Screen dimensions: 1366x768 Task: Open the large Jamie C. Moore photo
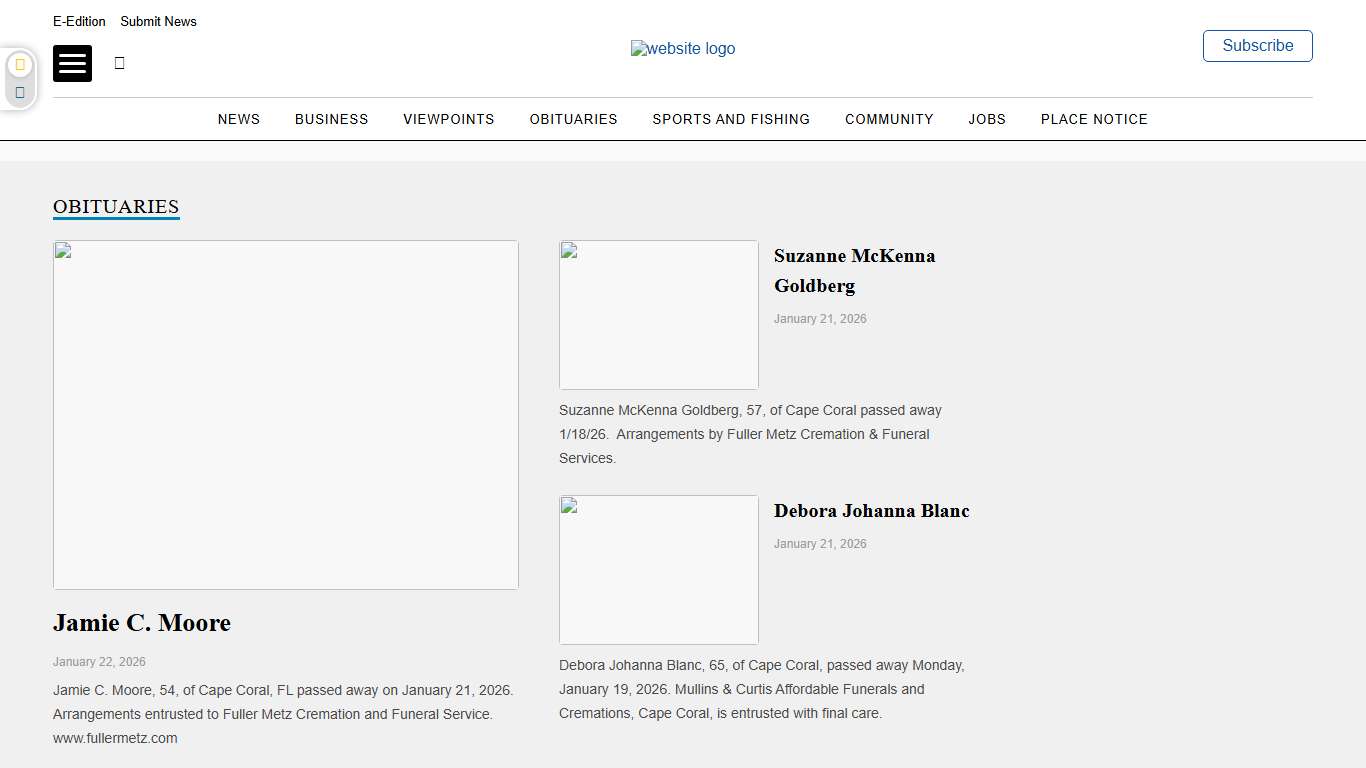[286, 414]
